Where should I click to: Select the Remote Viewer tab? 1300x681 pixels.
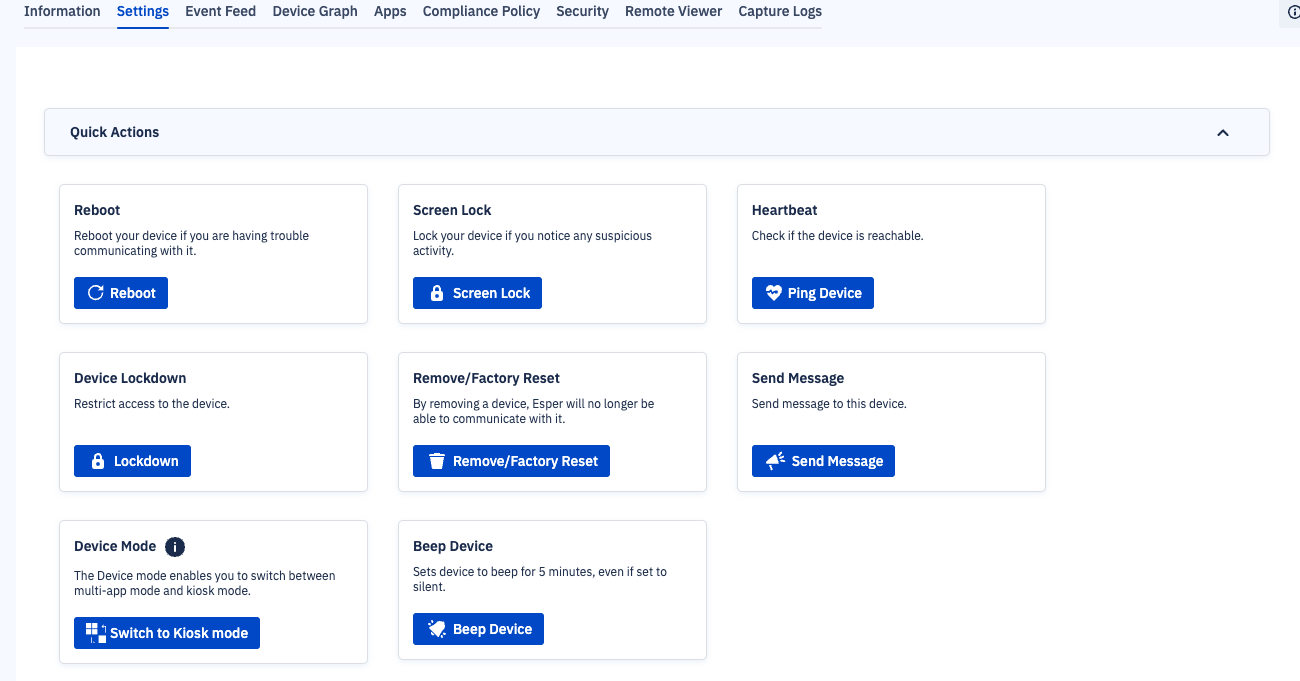click(x=673, y=11)
